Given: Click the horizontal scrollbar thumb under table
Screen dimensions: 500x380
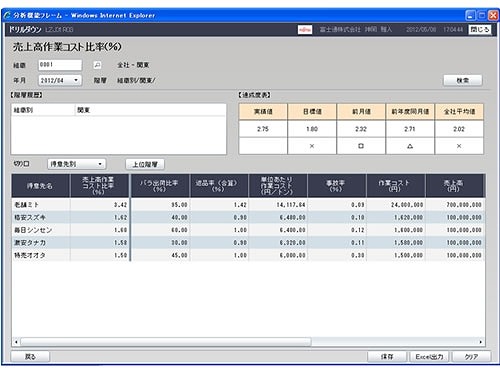Looking at the screenshot, I should click(x=166, y=342).
